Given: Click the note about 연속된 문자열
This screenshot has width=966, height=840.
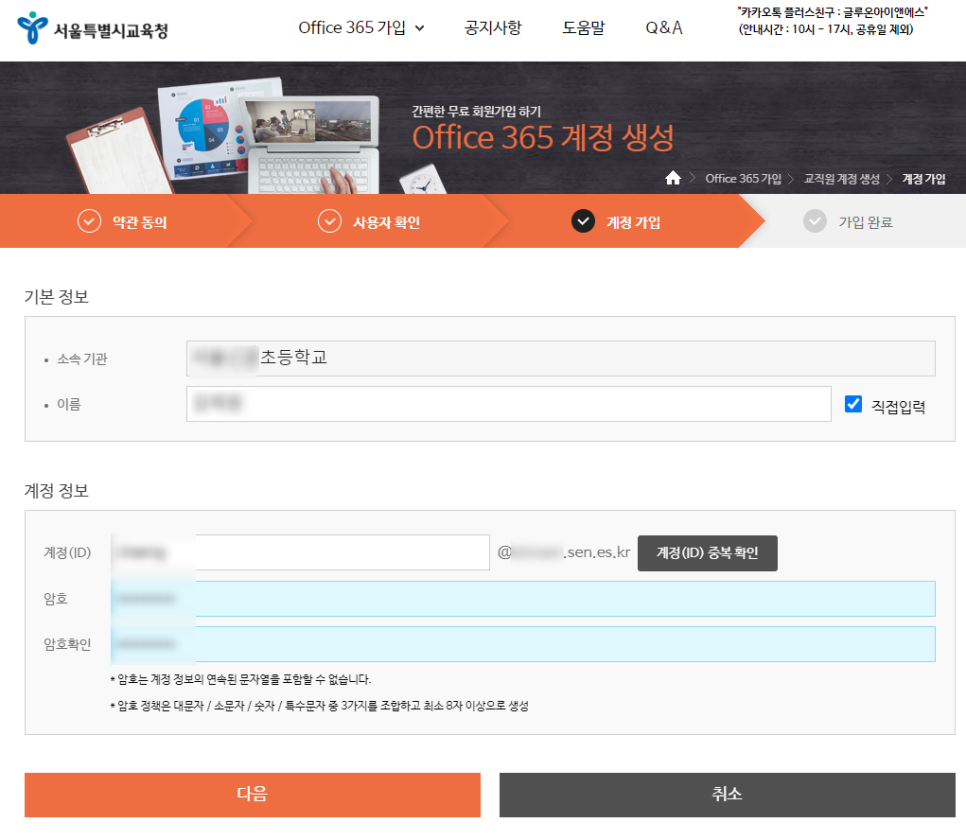Looking at the screenshot, I should [x=241, y=679].
